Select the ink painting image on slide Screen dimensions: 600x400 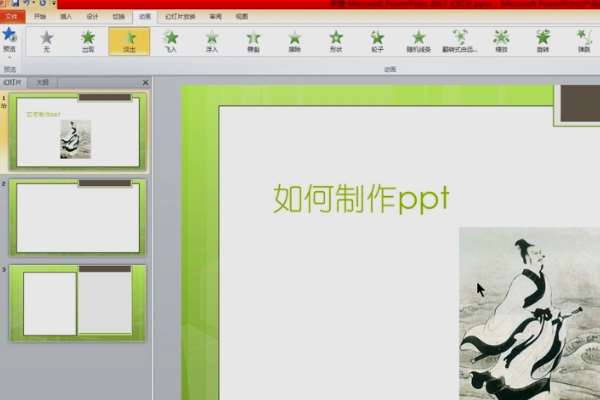(x=530, y=313)
